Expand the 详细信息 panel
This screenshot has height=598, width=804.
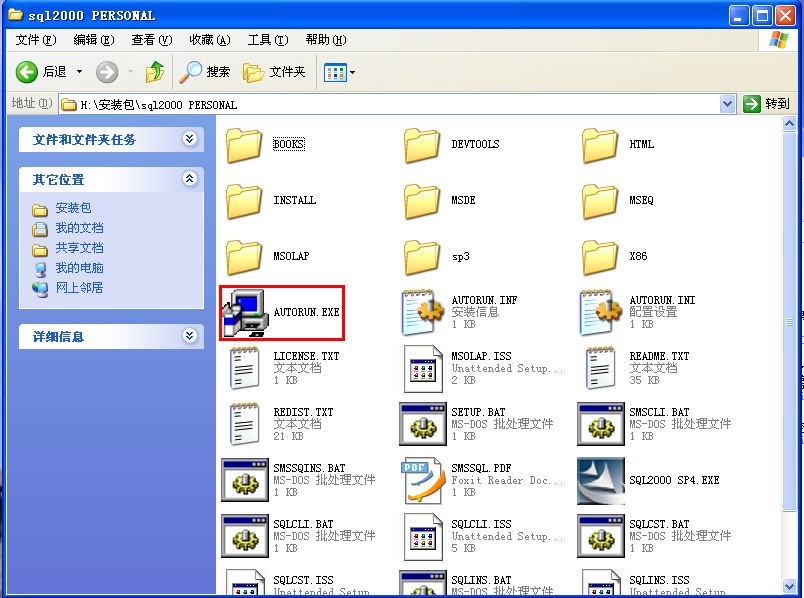[189, 335]
